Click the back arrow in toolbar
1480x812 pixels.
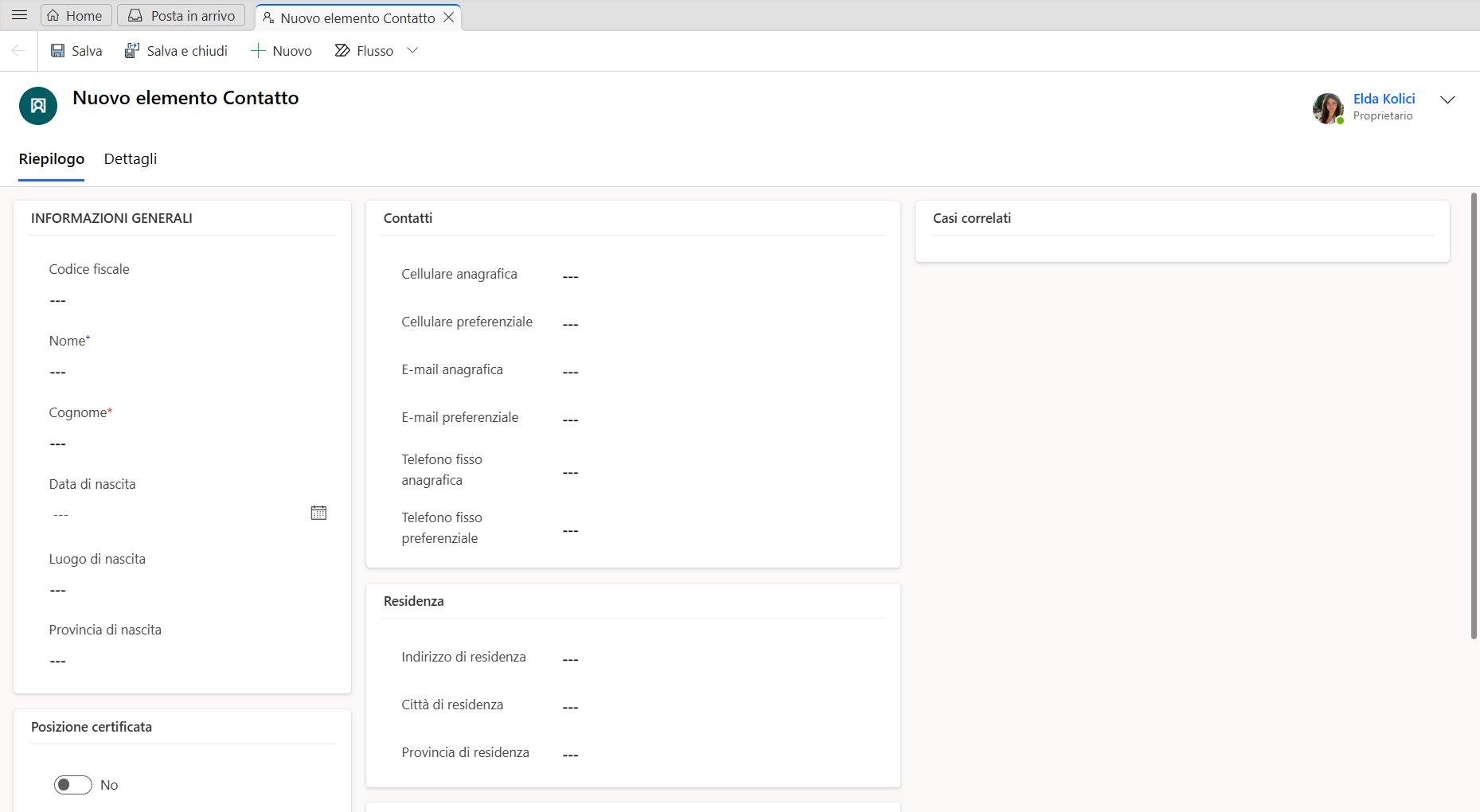[18, 51]
